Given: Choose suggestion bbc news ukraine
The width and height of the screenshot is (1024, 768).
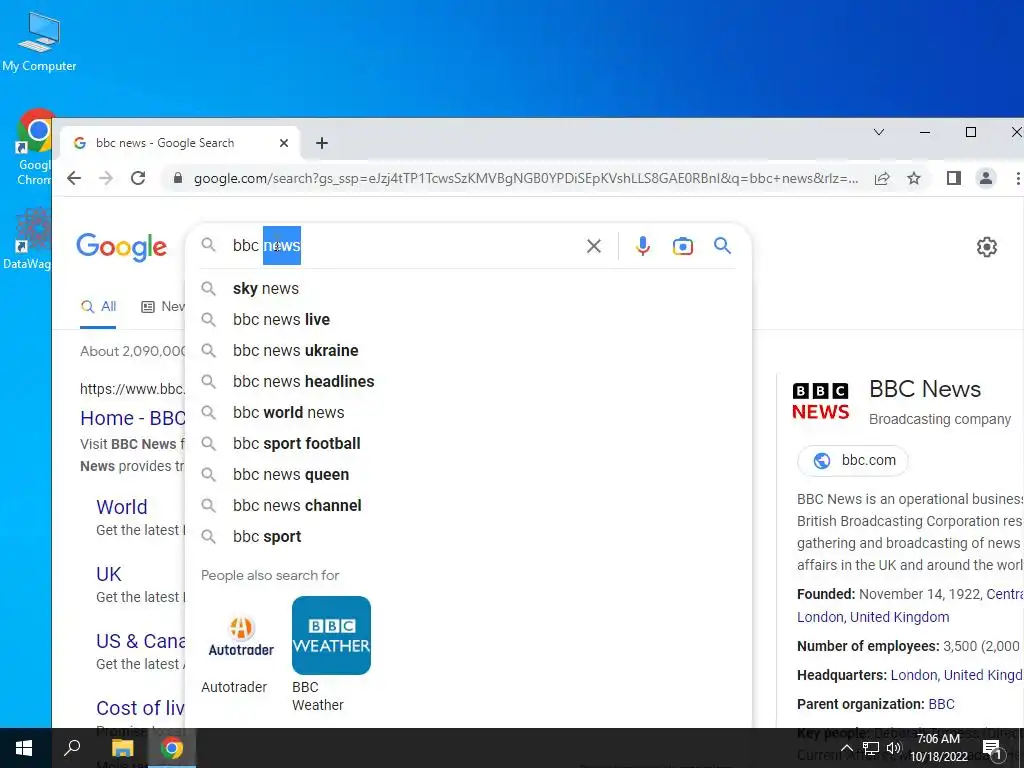Looking at the screenshot, I should pyautogui.click(x=468, y=351).
